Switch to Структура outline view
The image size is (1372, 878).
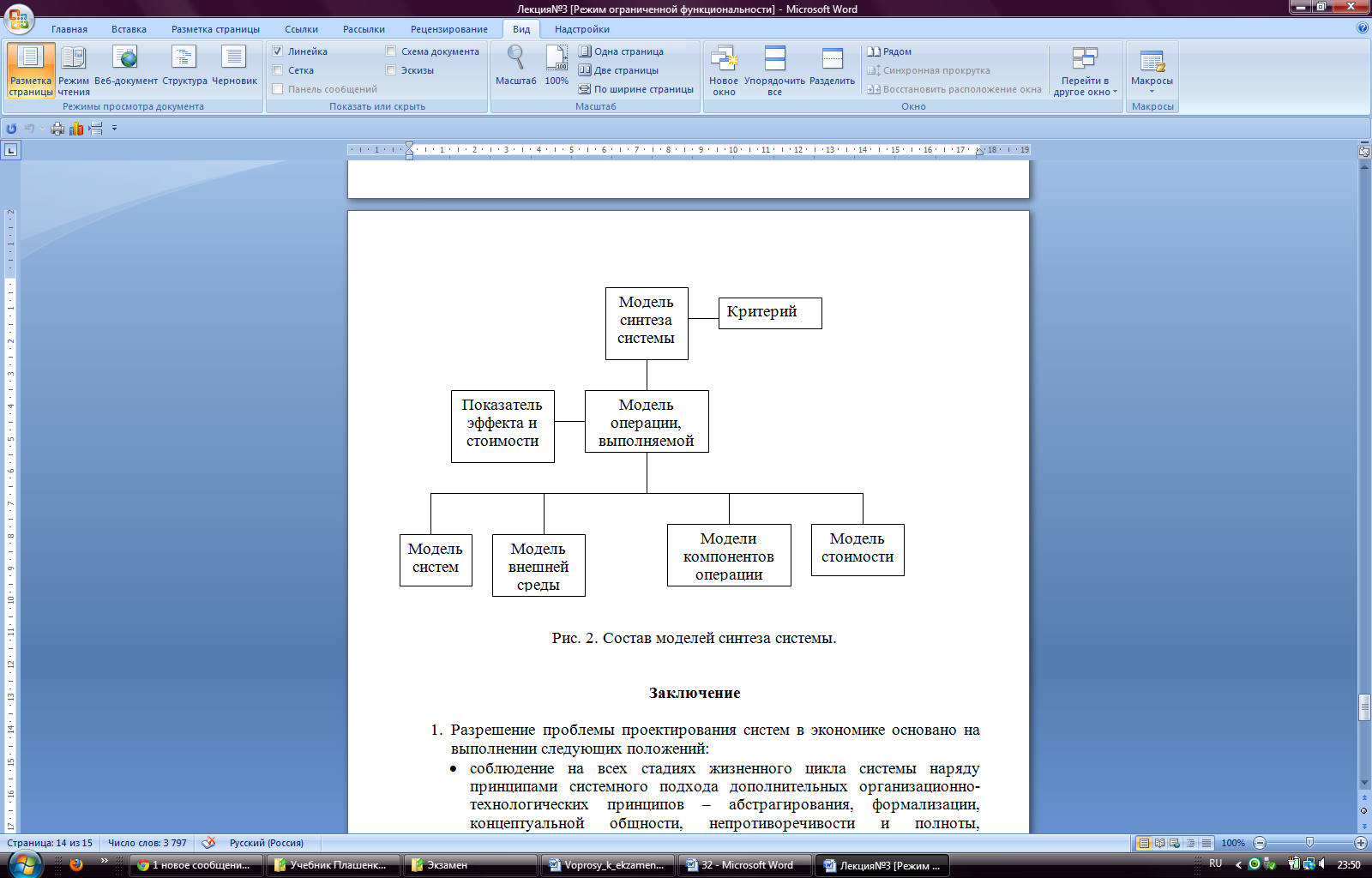184,66
